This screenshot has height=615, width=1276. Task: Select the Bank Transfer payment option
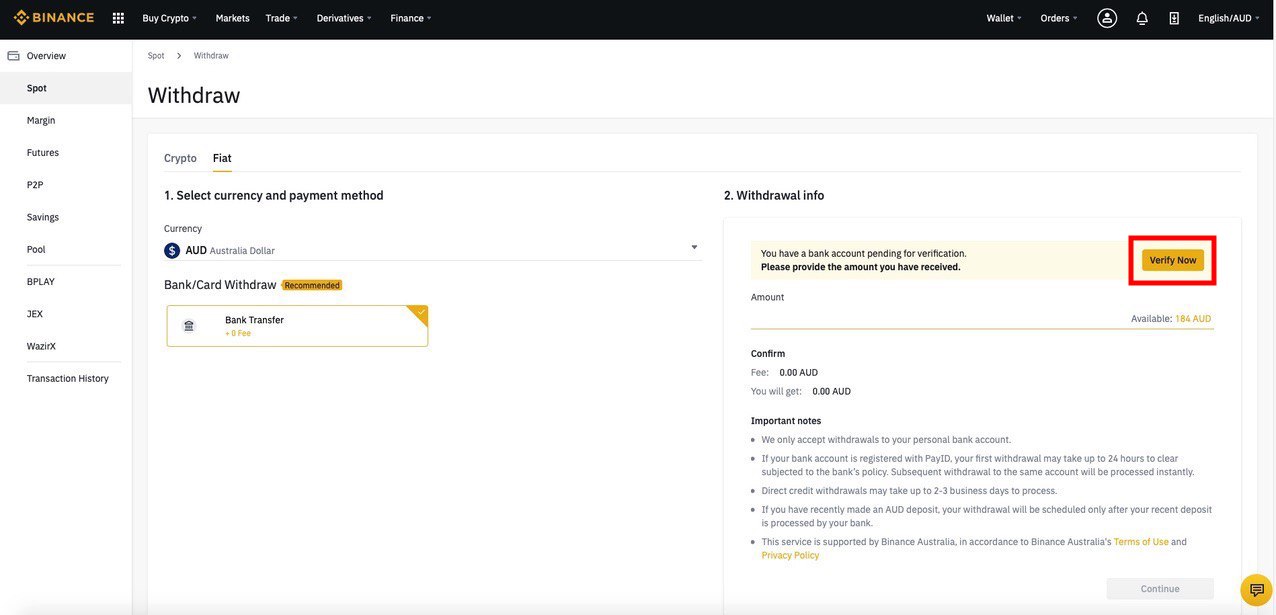(297, 326)
